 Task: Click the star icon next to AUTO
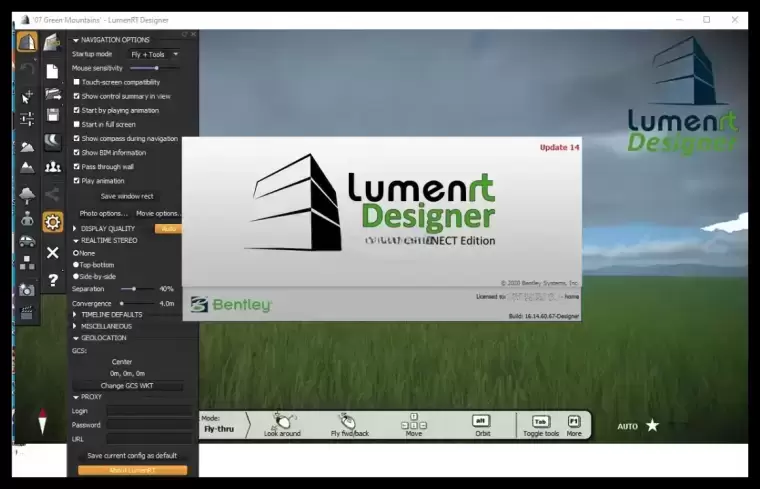652,426
